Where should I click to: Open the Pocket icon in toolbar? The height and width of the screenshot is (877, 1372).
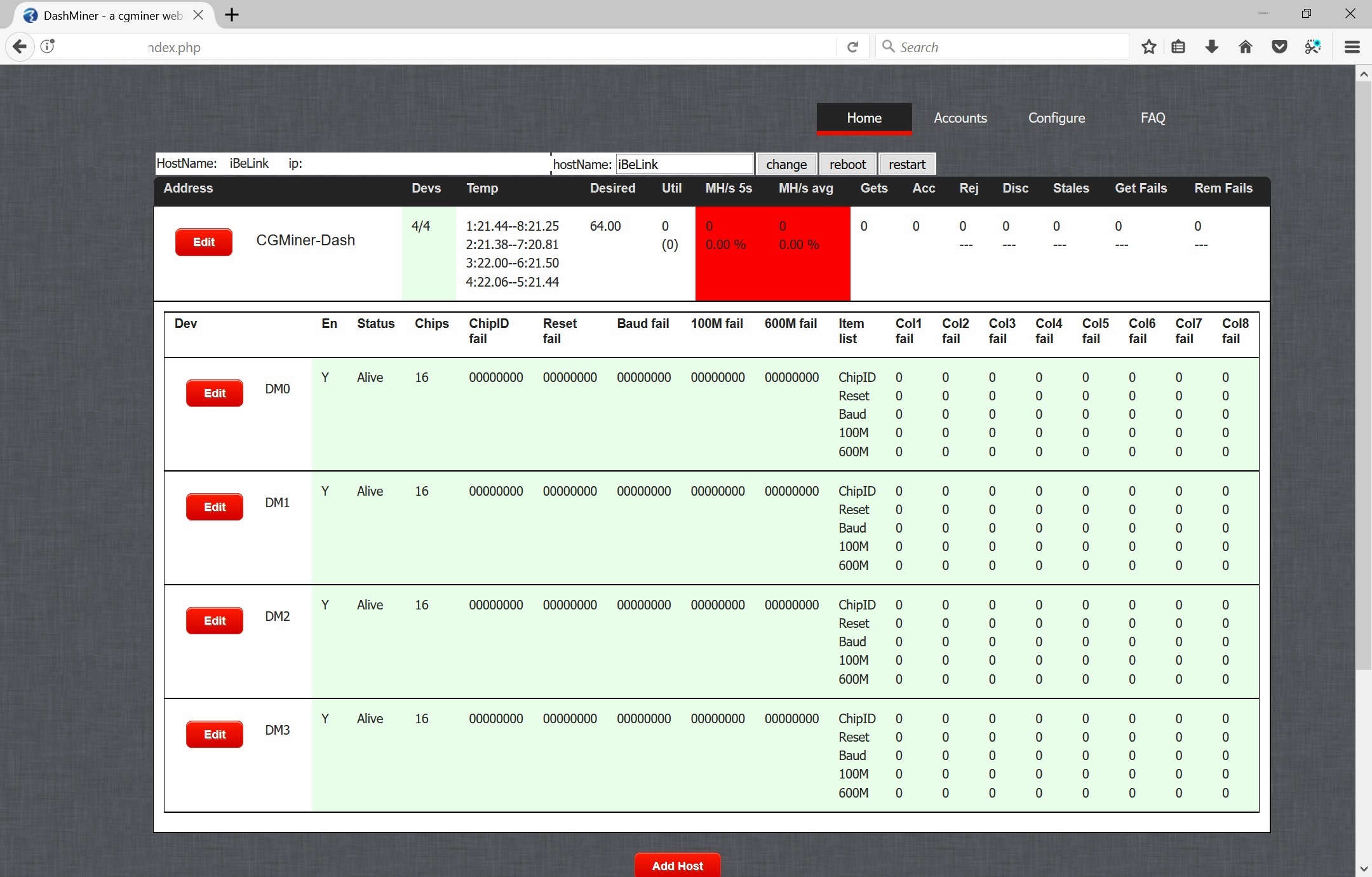(x=1279, y=47)
